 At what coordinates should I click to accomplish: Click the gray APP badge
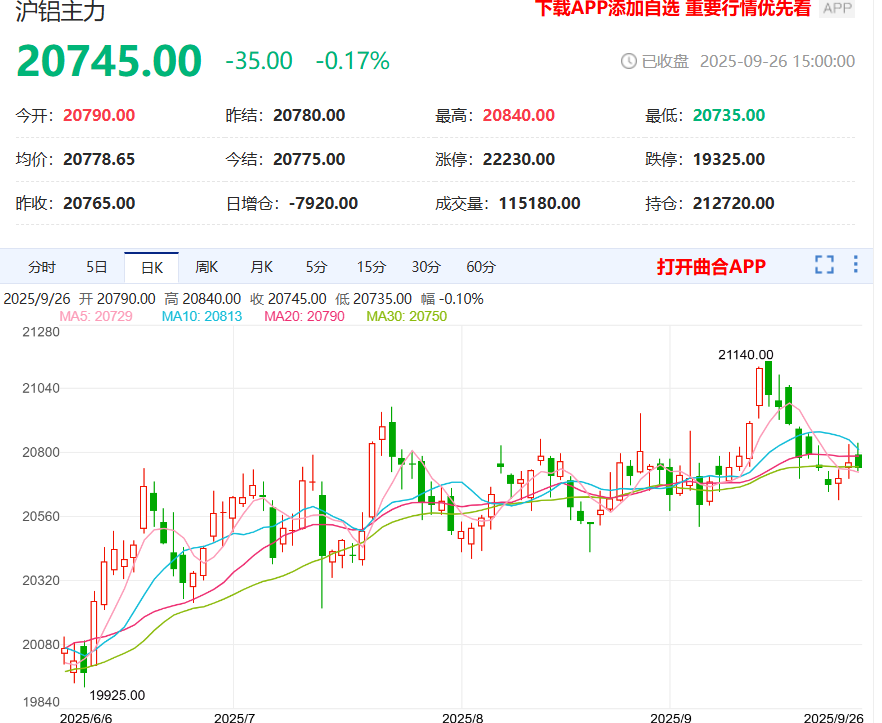click(x=837, y=9)
